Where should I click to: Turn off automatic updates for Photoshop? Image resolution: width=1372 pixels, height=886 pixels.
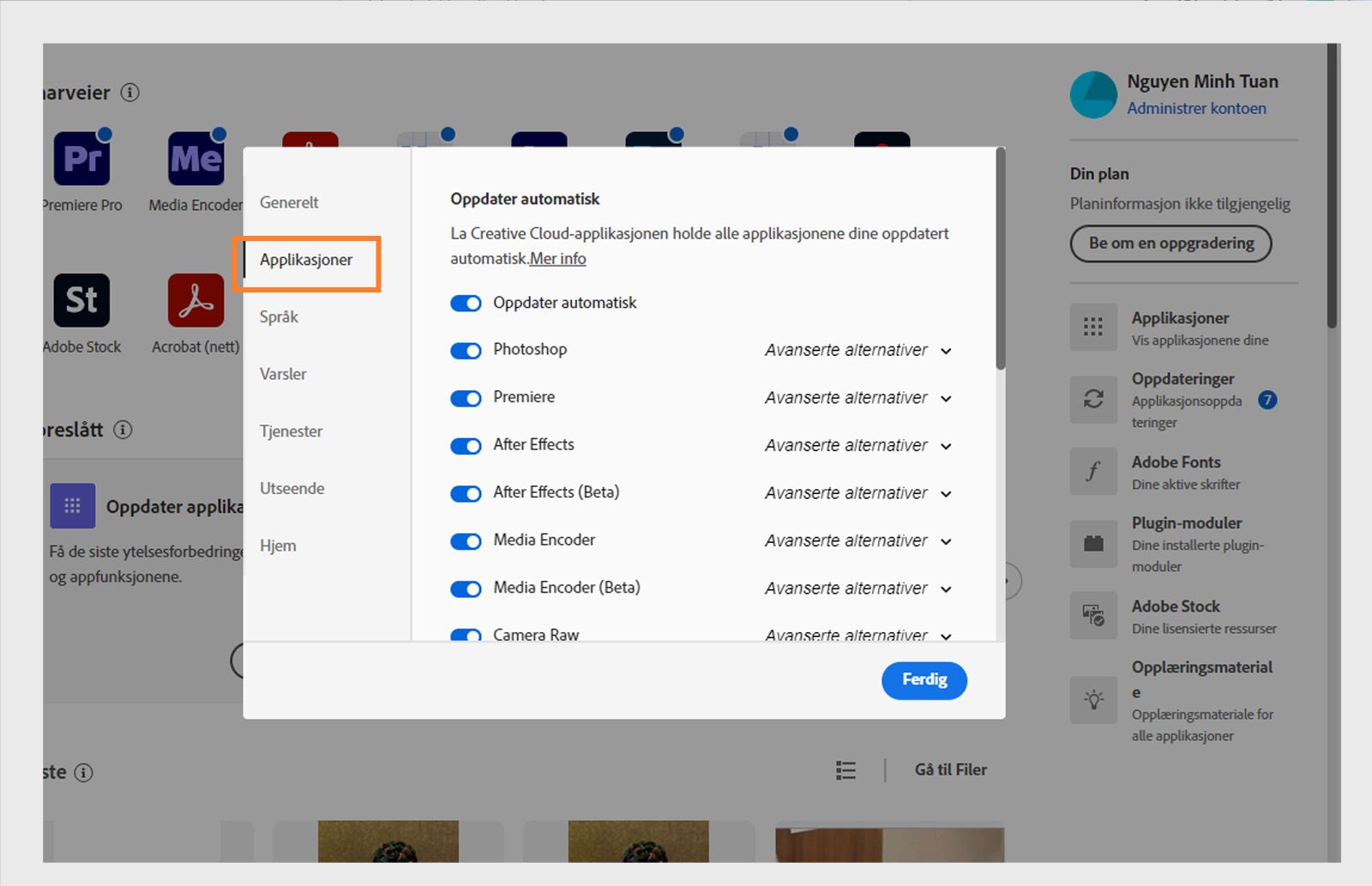coord(466,350)
